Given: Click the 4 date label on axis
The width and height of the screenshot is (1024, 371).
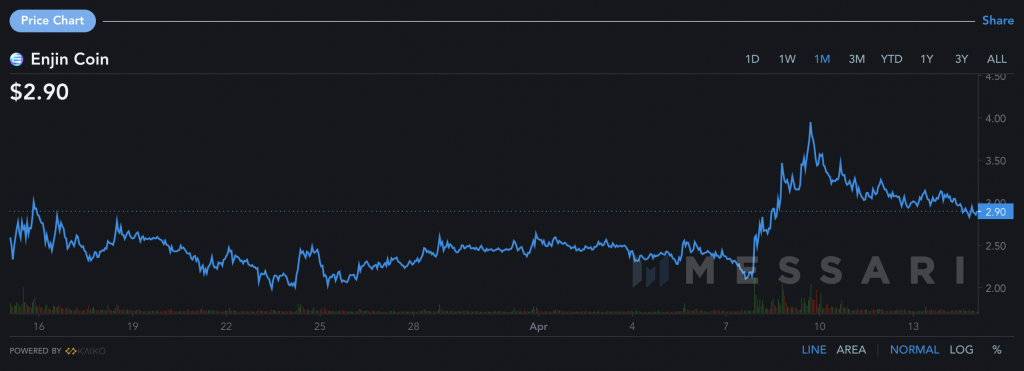Looking at the screenshot, I should (632, 326).
